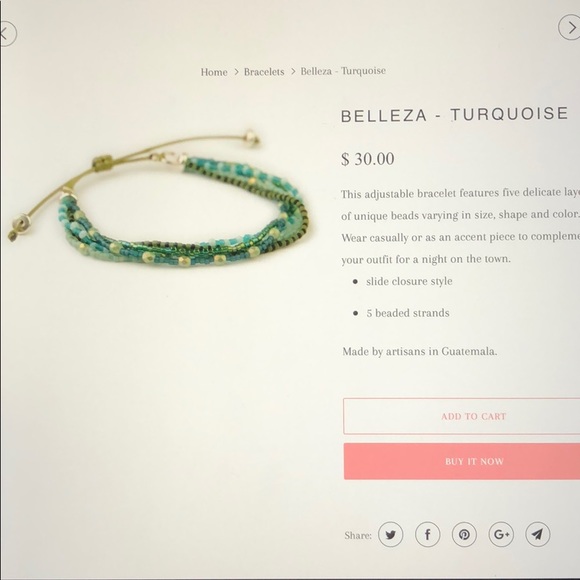Go to previous product arrow

(7, 34)
